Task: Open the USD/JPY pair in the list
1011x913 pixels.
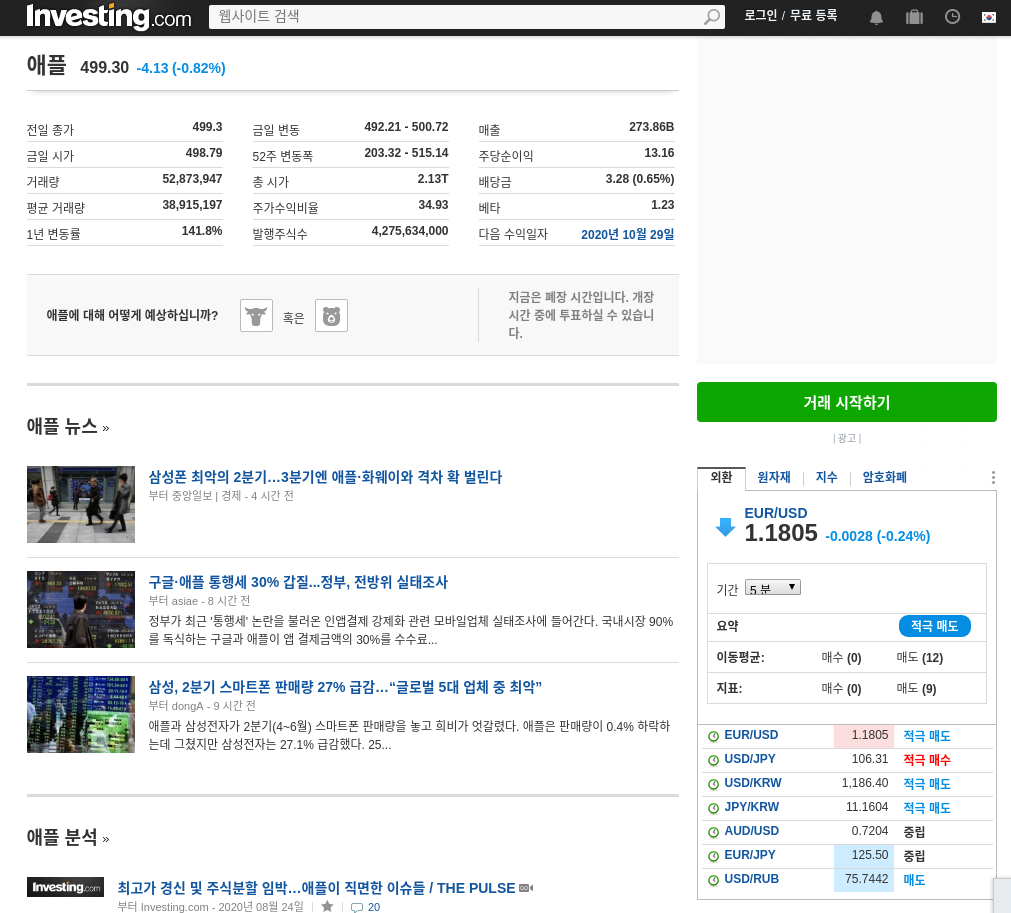Action: 750,759
